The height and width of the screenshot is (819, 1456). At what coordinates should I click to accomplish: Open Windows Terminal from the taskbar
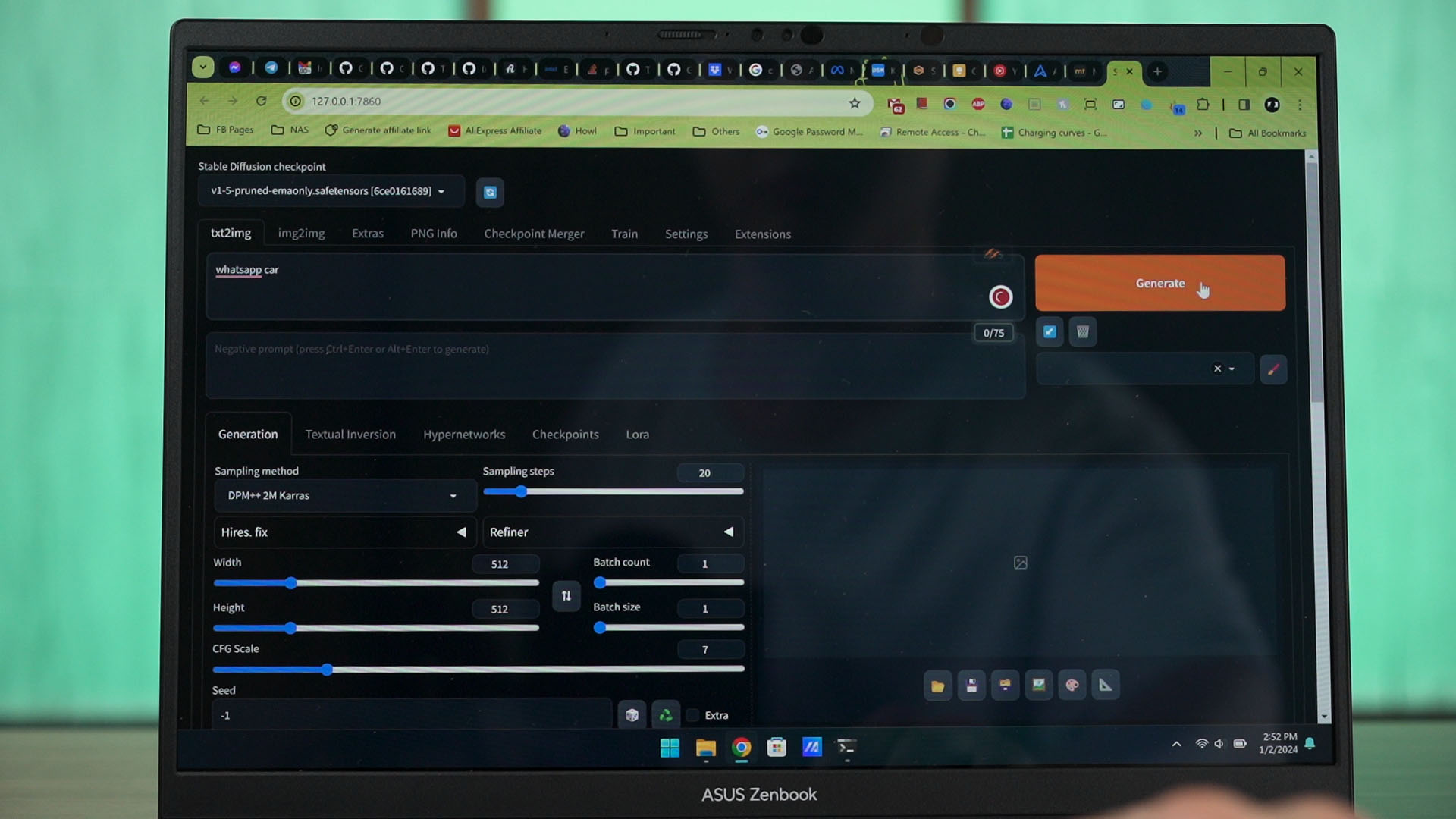tap(846, 748)
